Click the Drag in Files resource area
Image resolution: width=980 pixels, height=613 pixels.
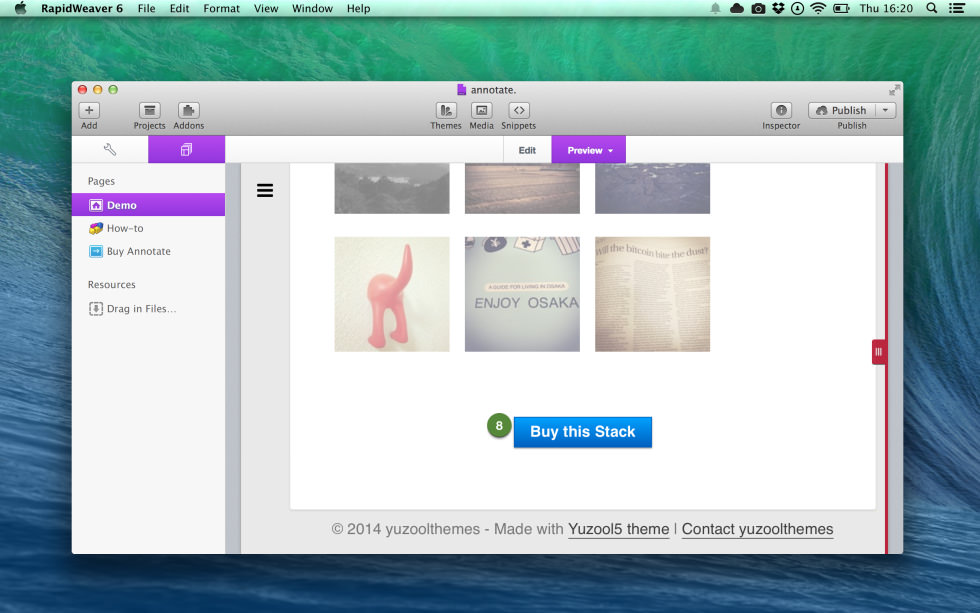(148, 309)
